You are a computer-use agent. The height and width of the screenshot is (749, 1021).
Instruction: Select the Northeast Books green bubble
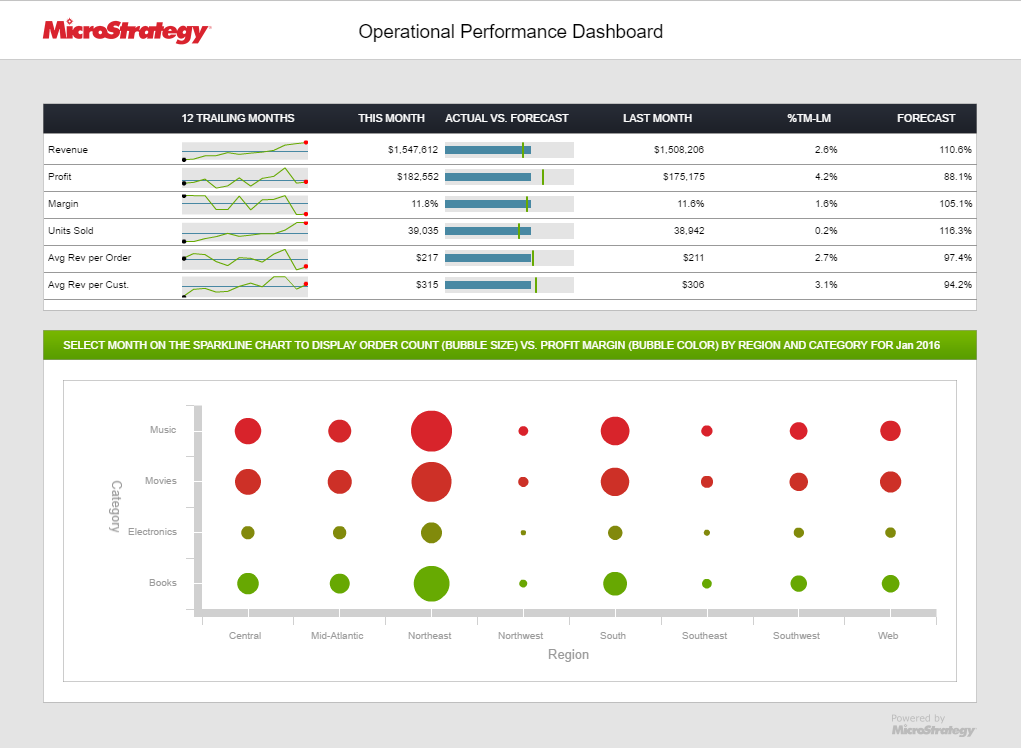431,583
